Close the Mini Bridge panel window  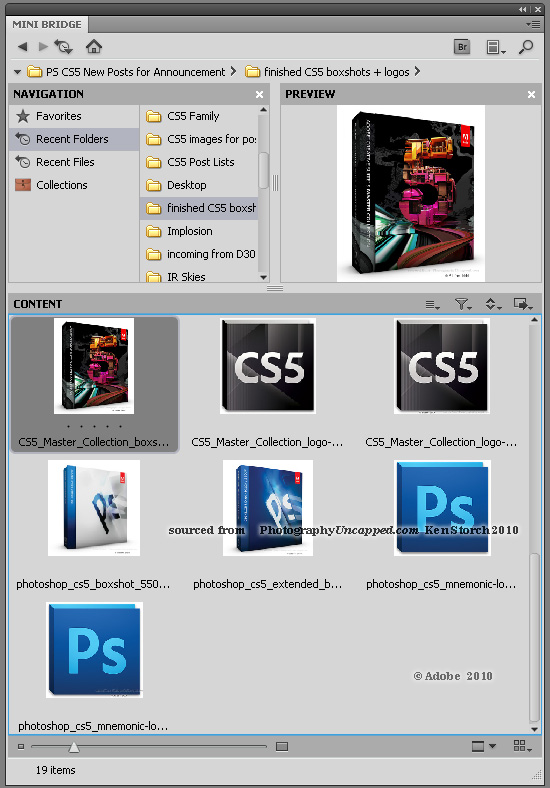click(538, 9)
